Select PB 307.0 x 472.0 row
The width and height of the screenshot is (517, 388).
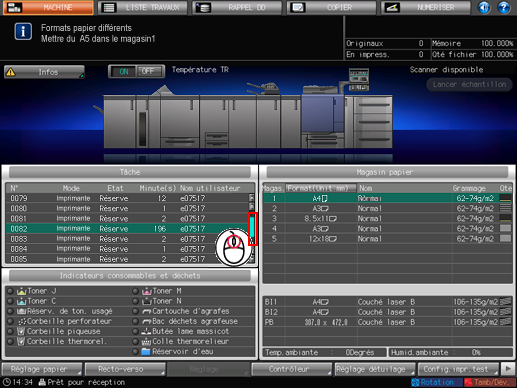point(387,322)
